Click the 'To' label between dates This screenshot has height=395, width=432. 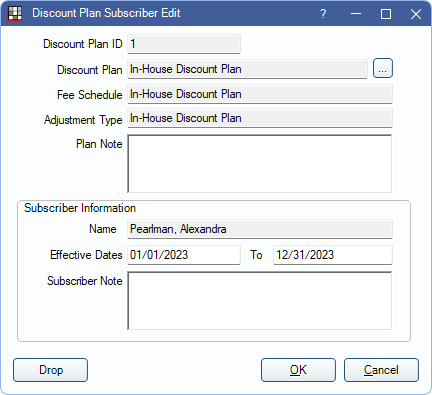click(x=256, y=255)
